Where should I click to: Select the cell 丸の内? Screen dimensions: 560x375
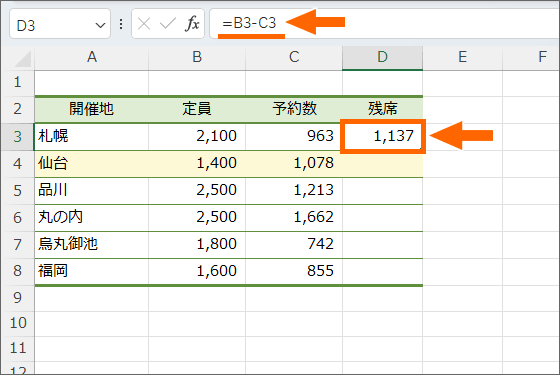click(x=92, y=218)
